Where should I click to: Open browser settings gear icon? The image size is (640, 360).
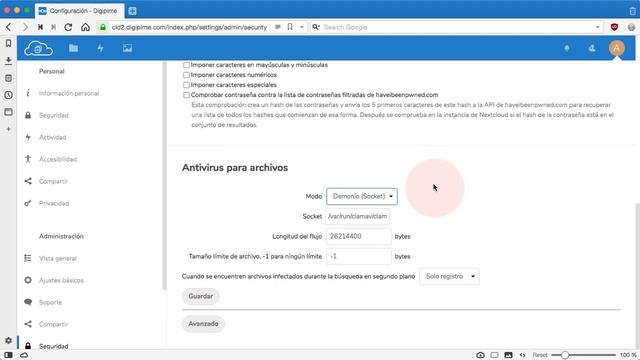(8, 340)
